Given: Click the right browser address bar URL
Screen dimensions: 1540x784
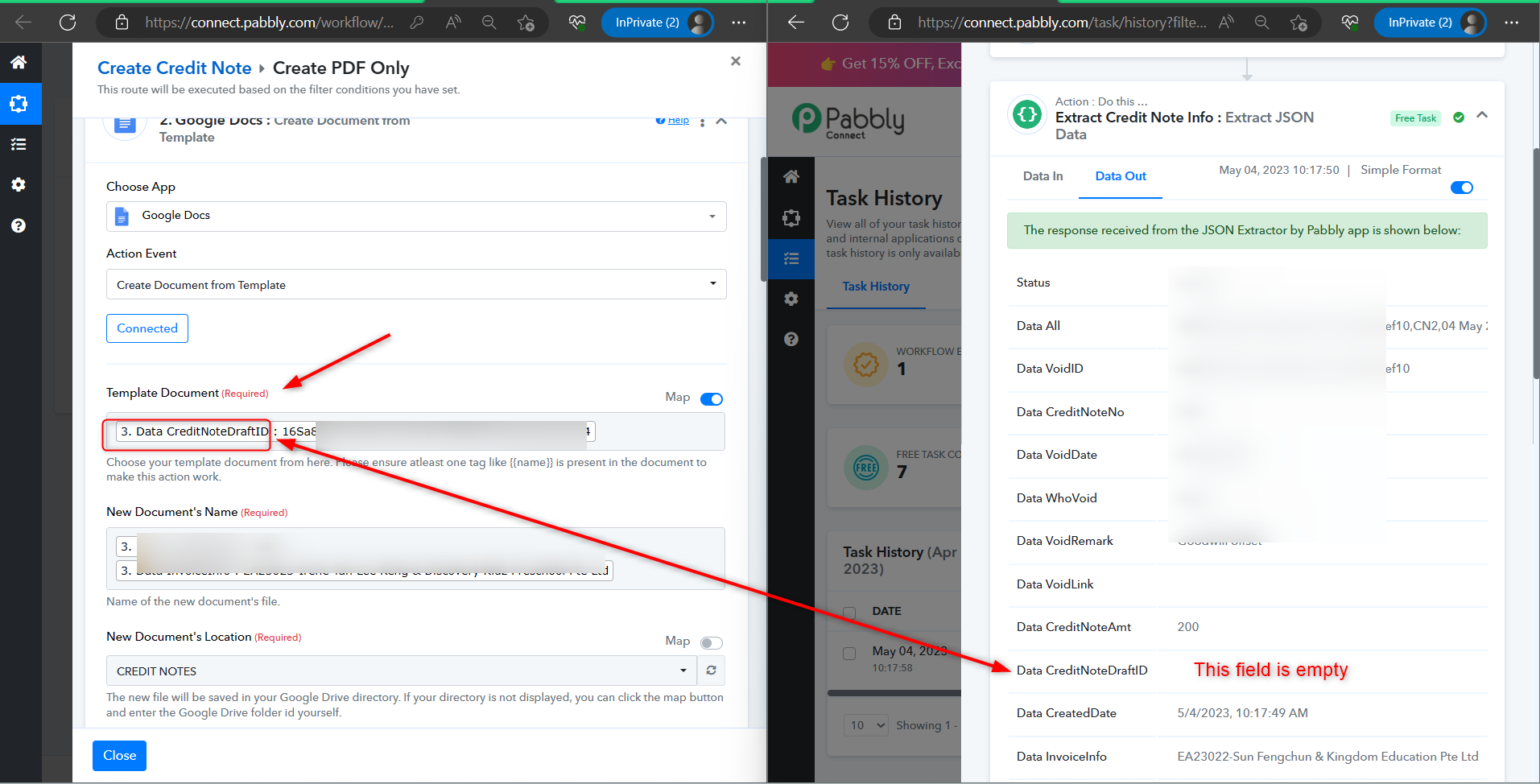Looking at the screenshot, I should click(x=1062, y=23).
